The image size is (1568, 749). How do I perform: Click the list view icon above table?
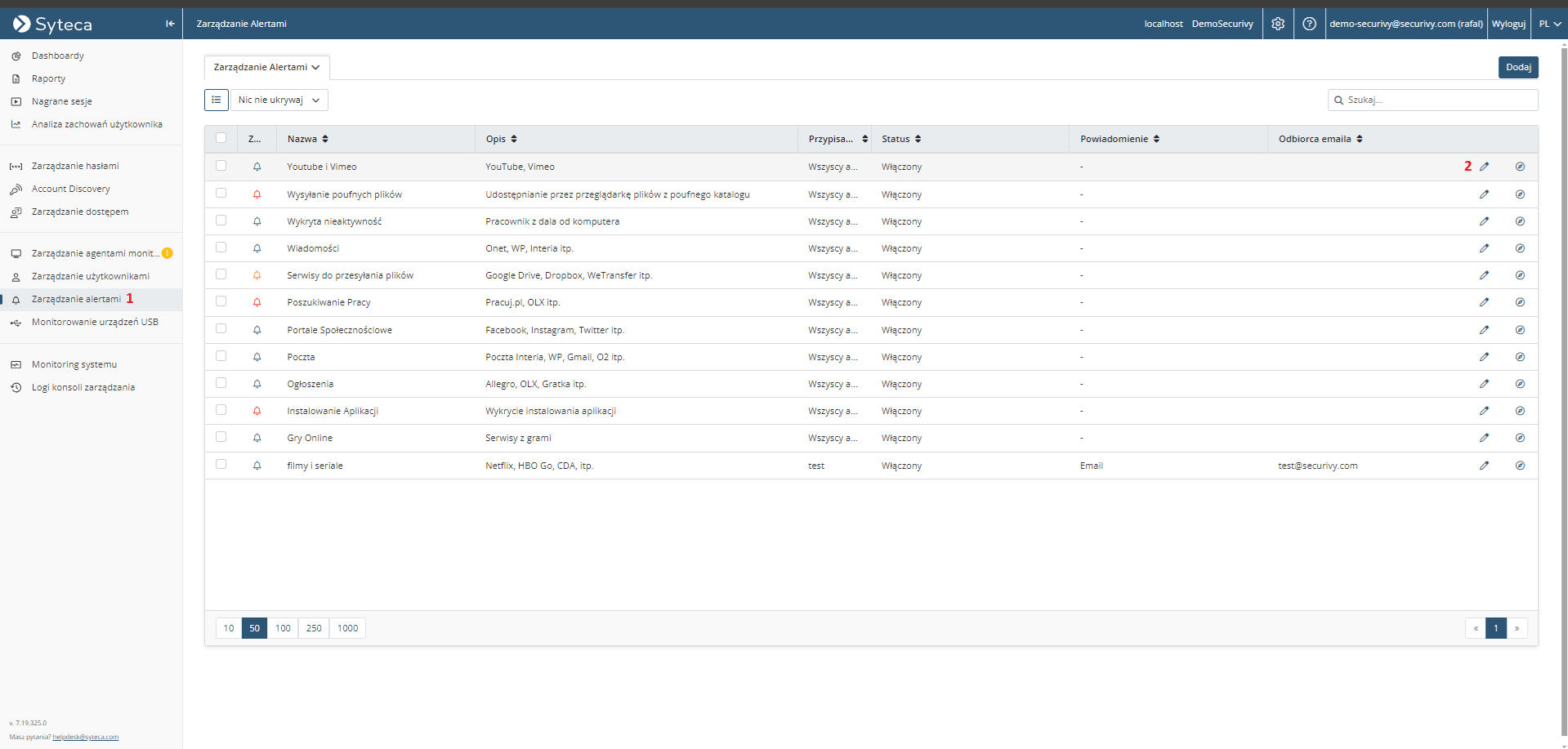(x=217, y=100)
